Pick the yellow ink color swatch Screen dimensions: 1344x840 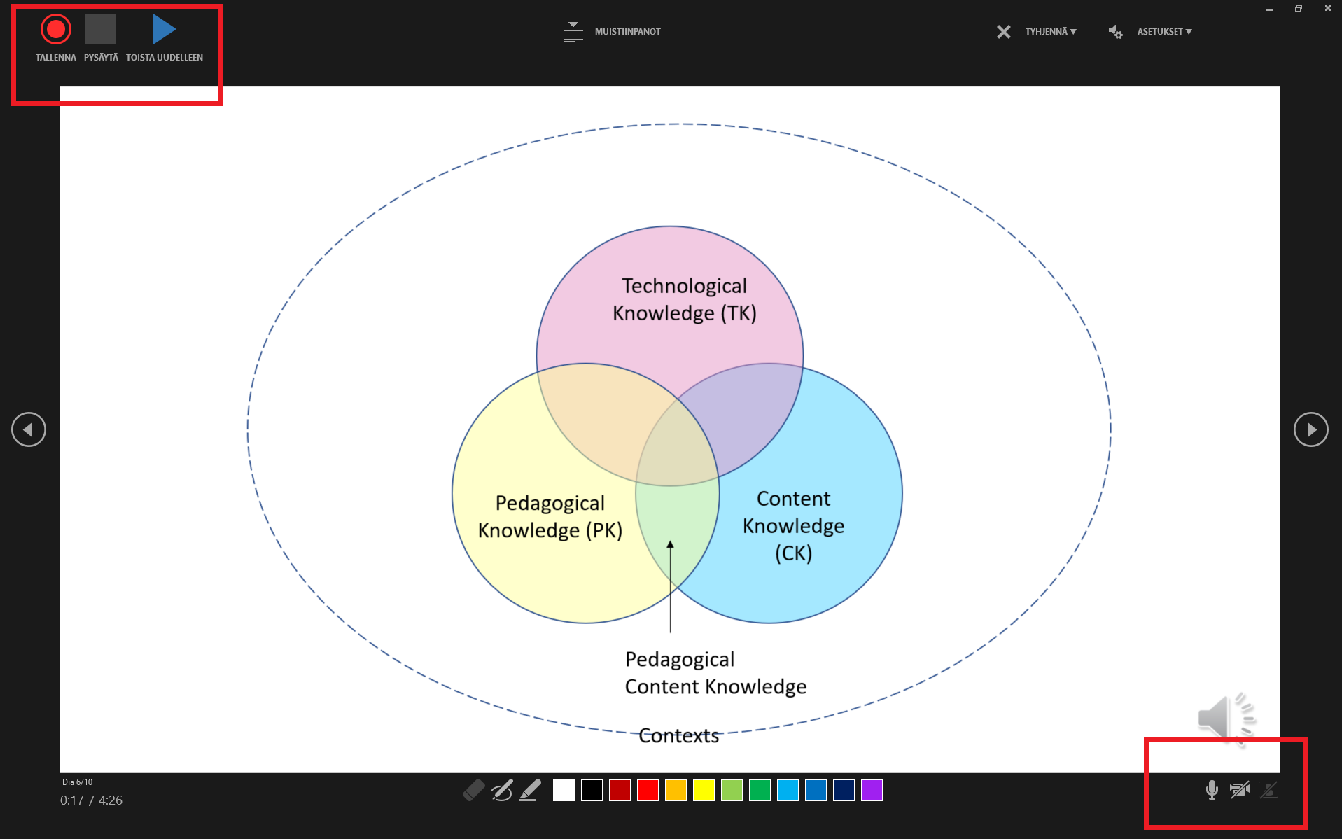tap(704, 790)
